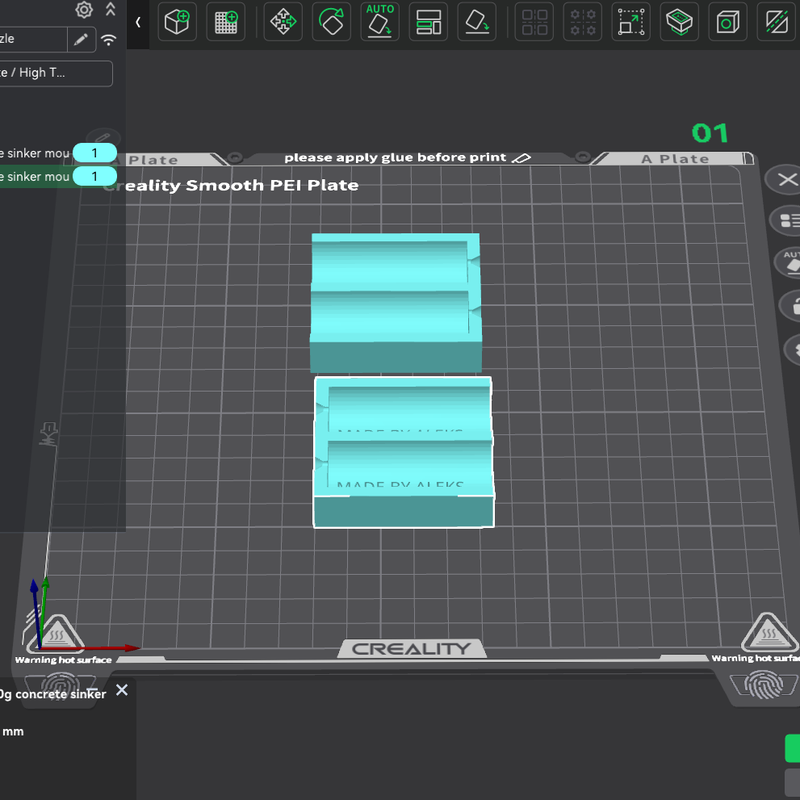Close the concrete sinker info panel
The image size is (800, 800).
tap(121, 690)
